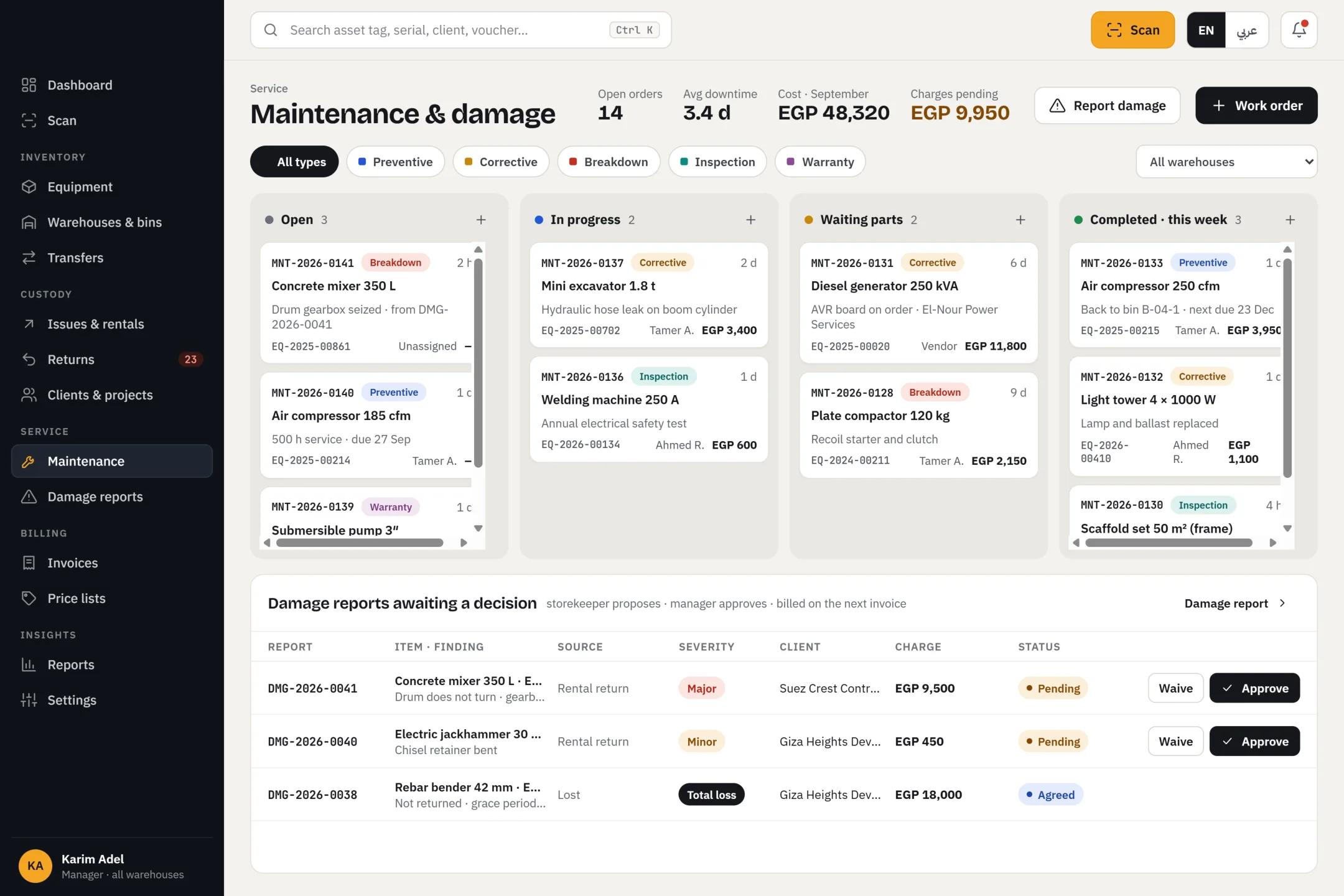This screenshot has height=896, width=1344.
Task: Approve damage report DMG-2026-0041
Action: coord(1254,688)
